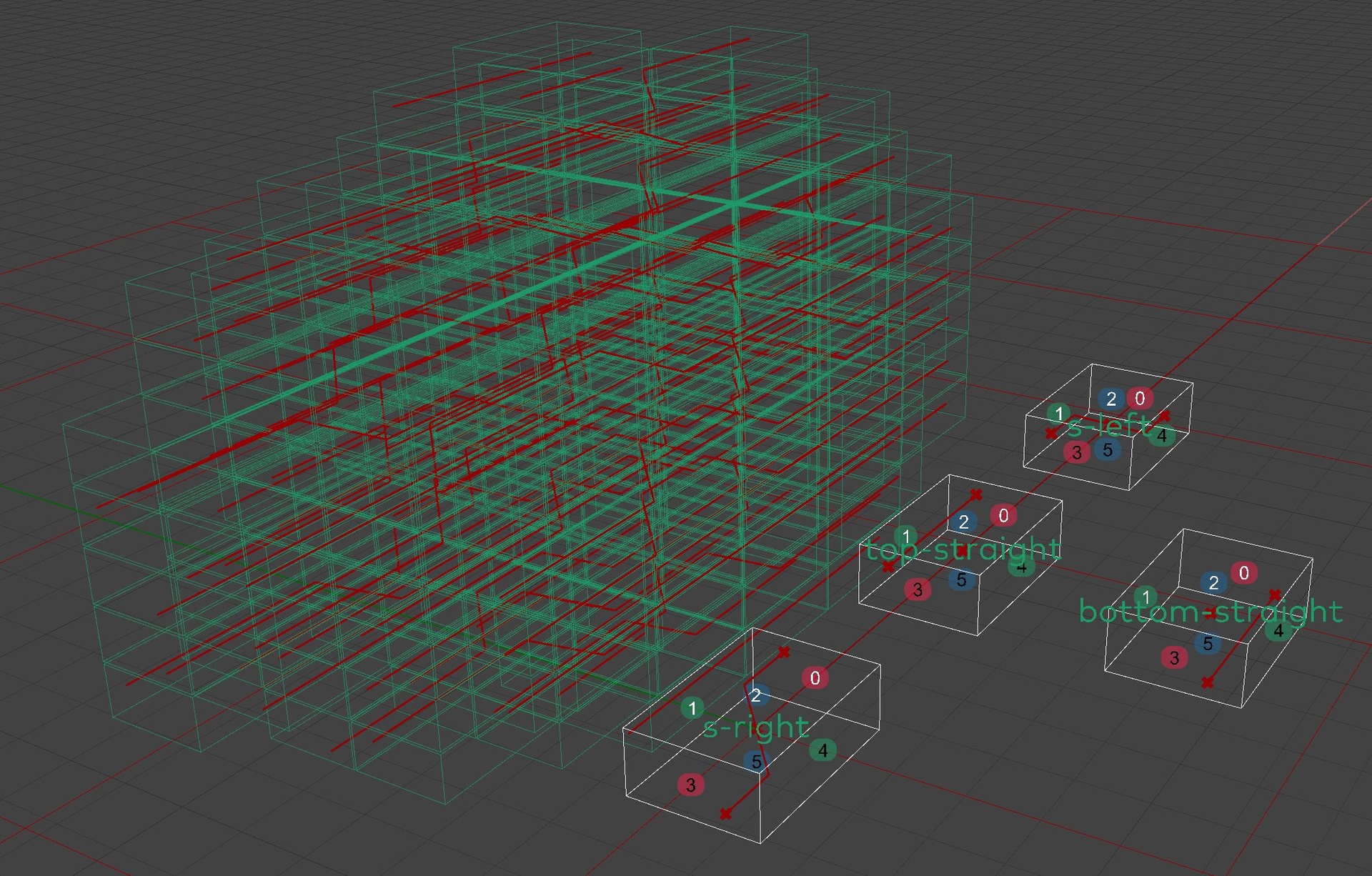Select blue 2 badge in s-left box
The height and width of the screenshot is (876, 1372).
1110,399
